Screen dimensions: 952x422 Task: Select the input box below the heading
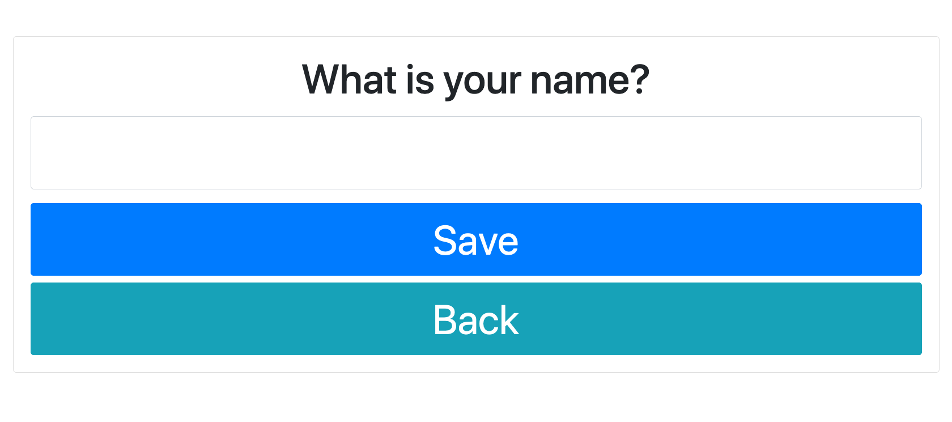pyautogui.click(x=475, y=153)
